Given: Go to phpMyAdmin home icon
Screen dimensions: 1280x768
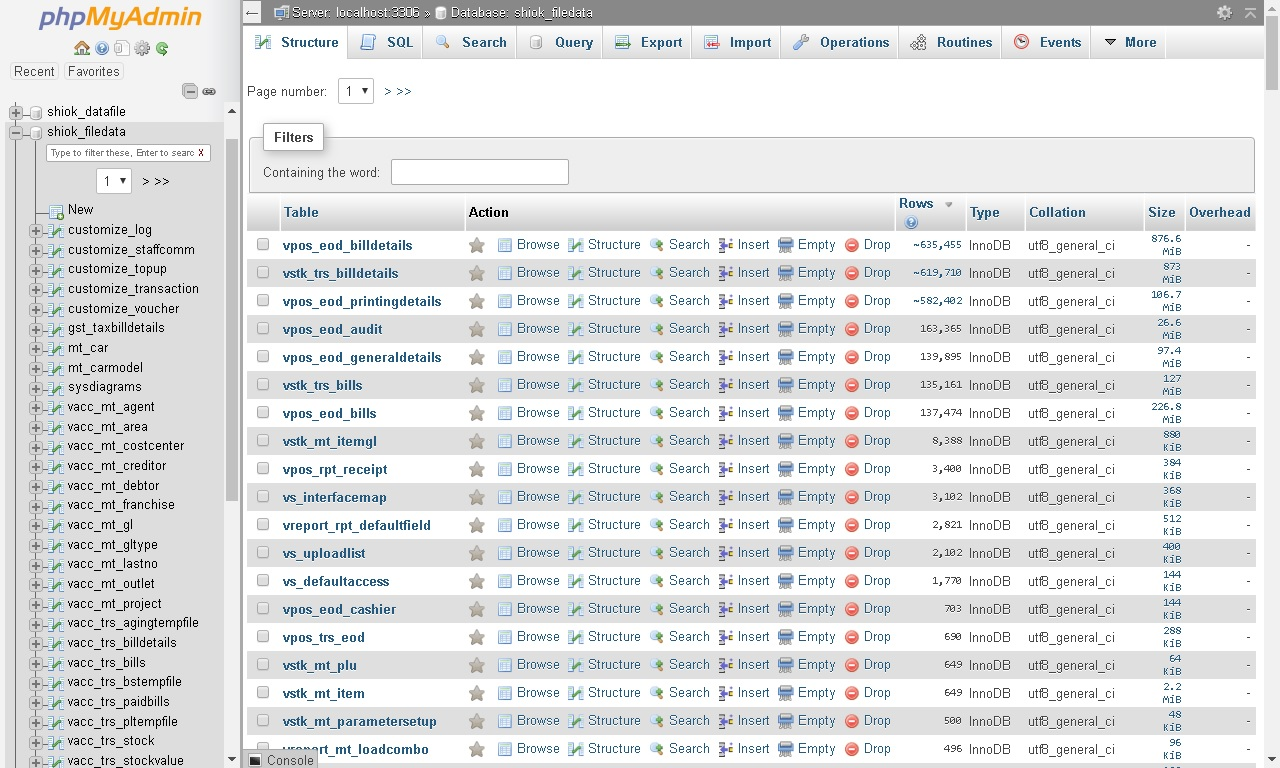Looking at the screenshot, I should click(x=82, y=48).
